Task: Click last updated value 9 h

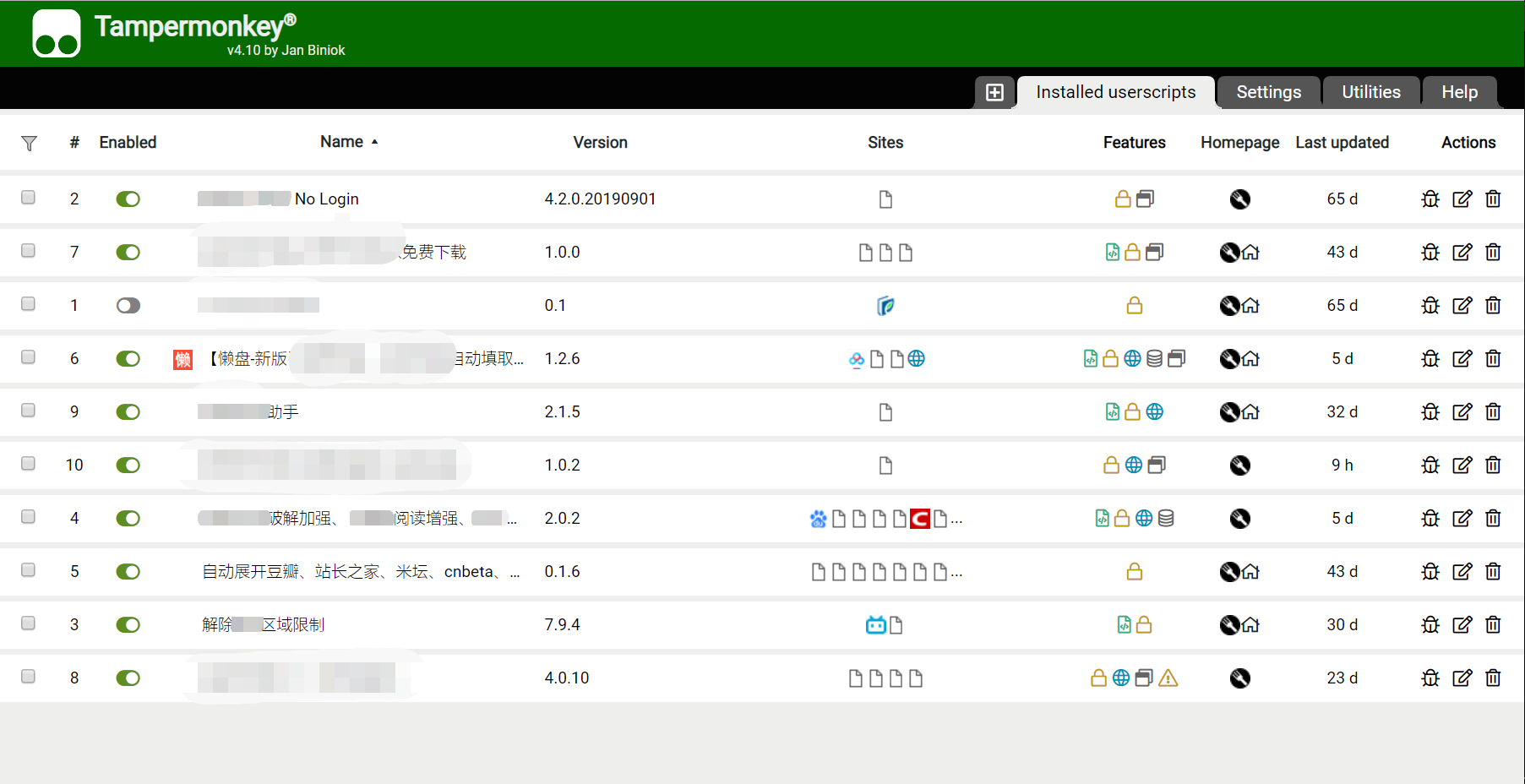Action: 1342,465
